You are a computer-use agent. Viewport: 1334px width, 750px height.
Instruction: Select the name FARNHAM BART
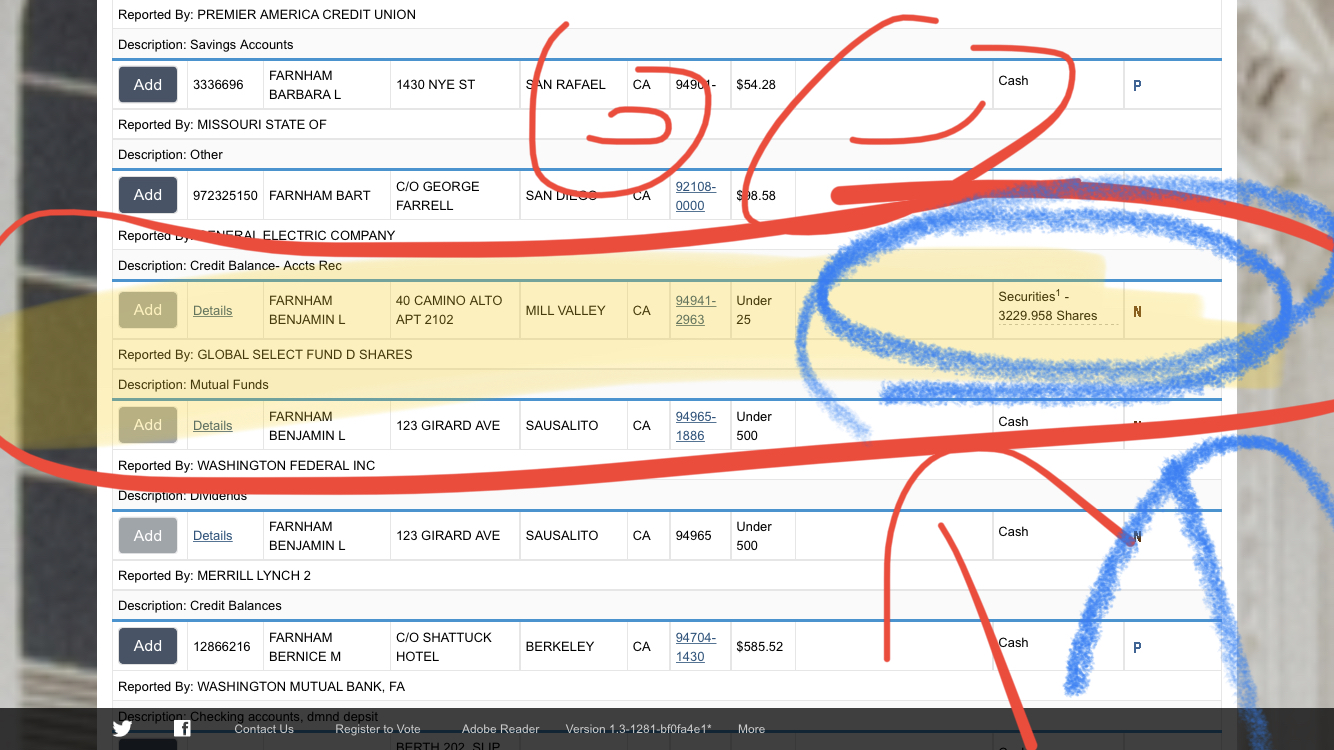pos(320,196)
